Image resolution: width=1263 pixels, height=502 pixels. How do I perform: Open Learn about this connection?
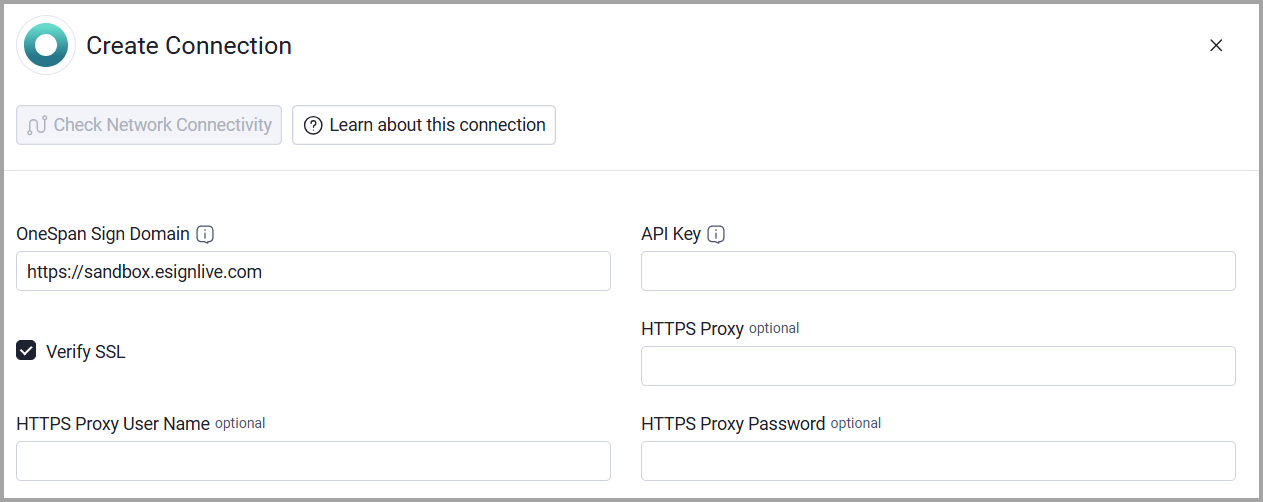point(424,125)
